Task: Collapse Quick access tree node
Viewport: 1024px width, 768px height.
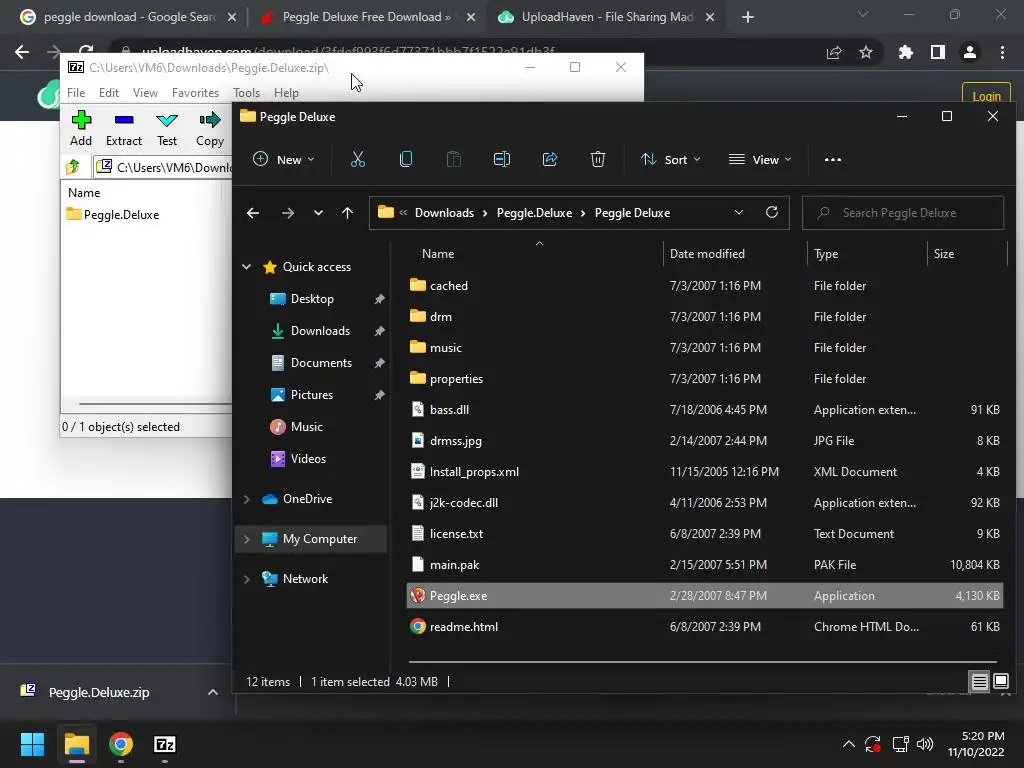Action: coord(247,266)
